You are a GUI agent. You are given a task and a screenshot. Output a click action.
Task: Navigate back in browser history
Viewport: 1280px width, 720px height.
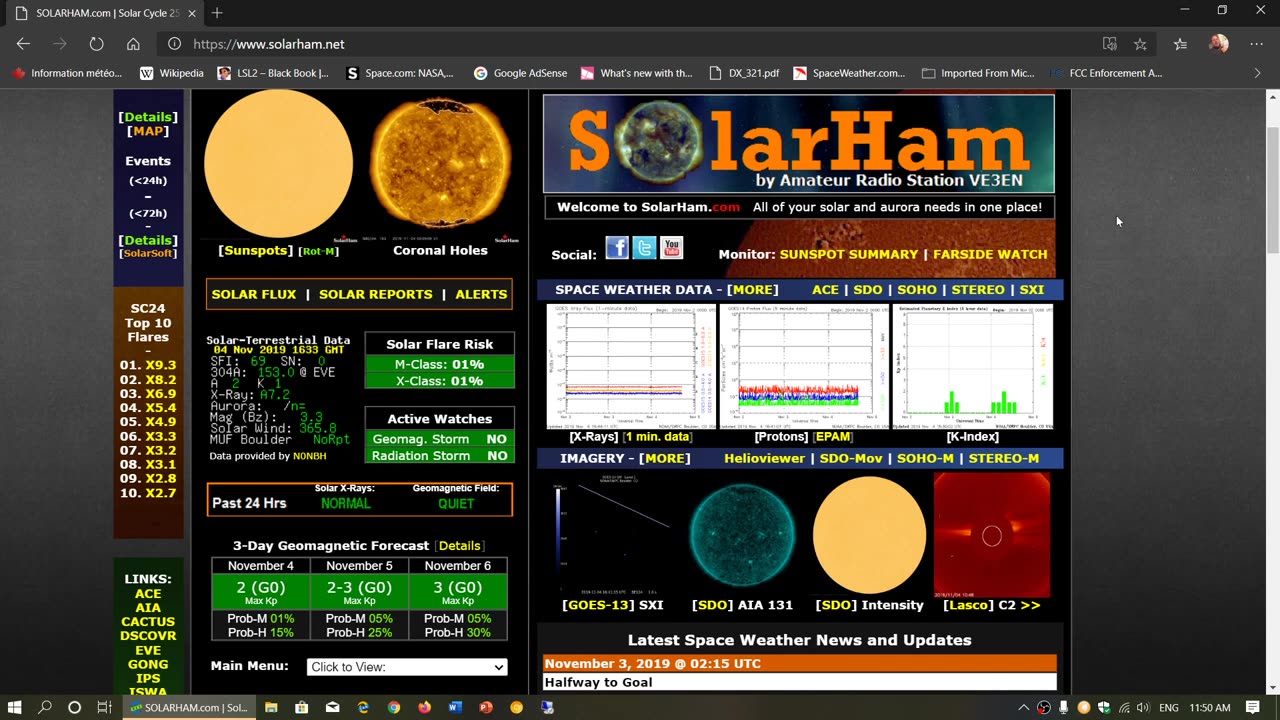click(x=23, y=44)
